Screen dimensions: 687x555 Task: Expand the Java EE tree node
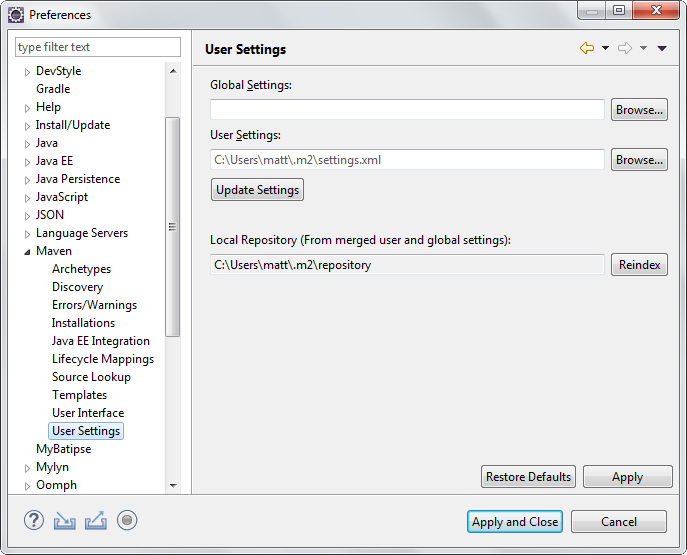tap(27, 161)
